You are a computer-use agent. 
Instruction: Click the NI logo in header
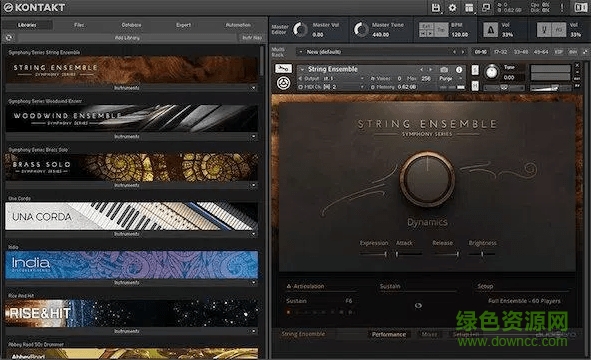pos(580,8)
